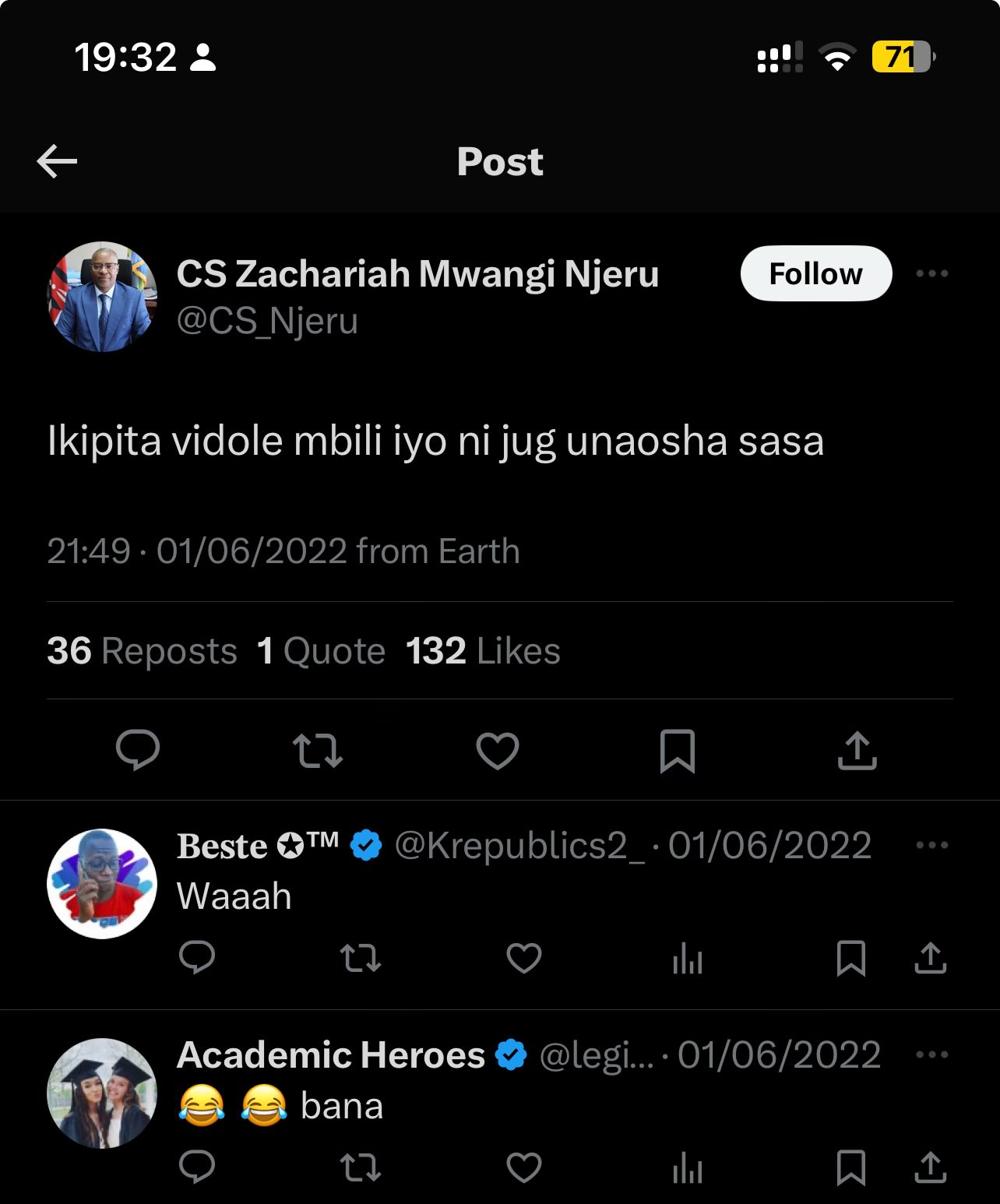View the 132 Likes list
This screenshot has height=1204, width=1000.
pos(483,651)
